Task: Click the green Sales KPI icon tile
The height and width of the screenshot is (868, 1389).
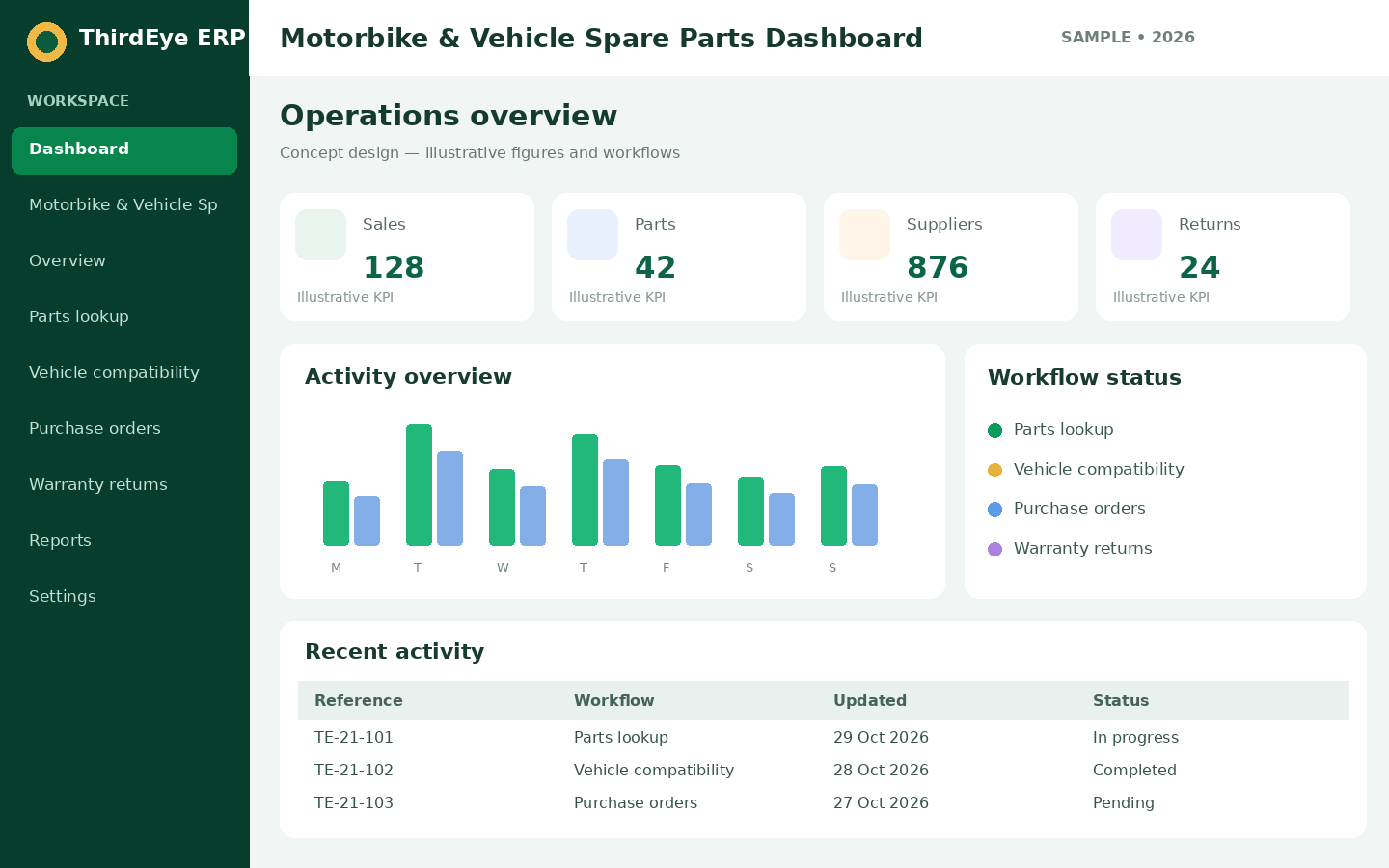Action: coord(320,234)
